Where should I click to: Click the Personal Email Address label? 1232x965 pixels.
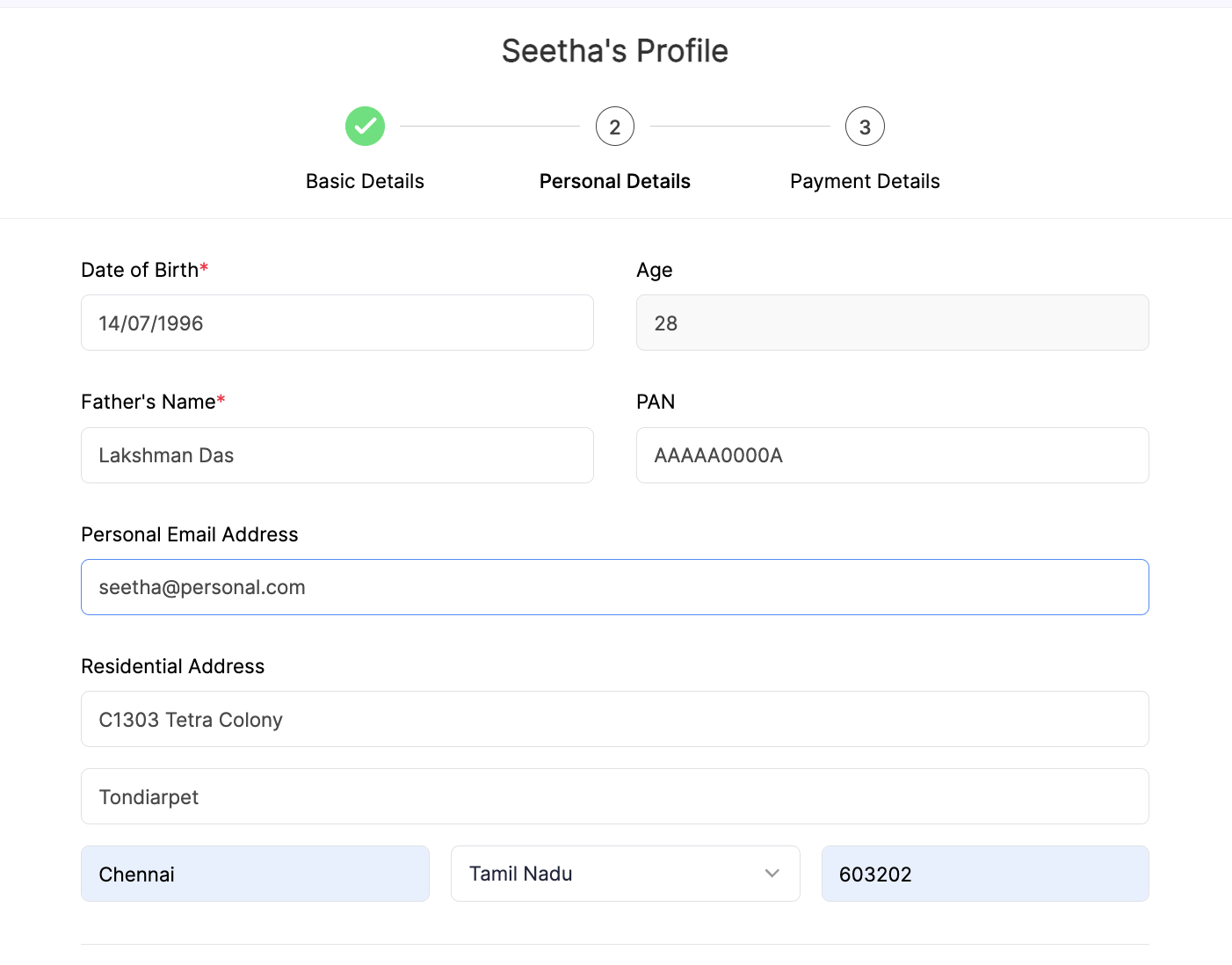(x=189, y=534)
